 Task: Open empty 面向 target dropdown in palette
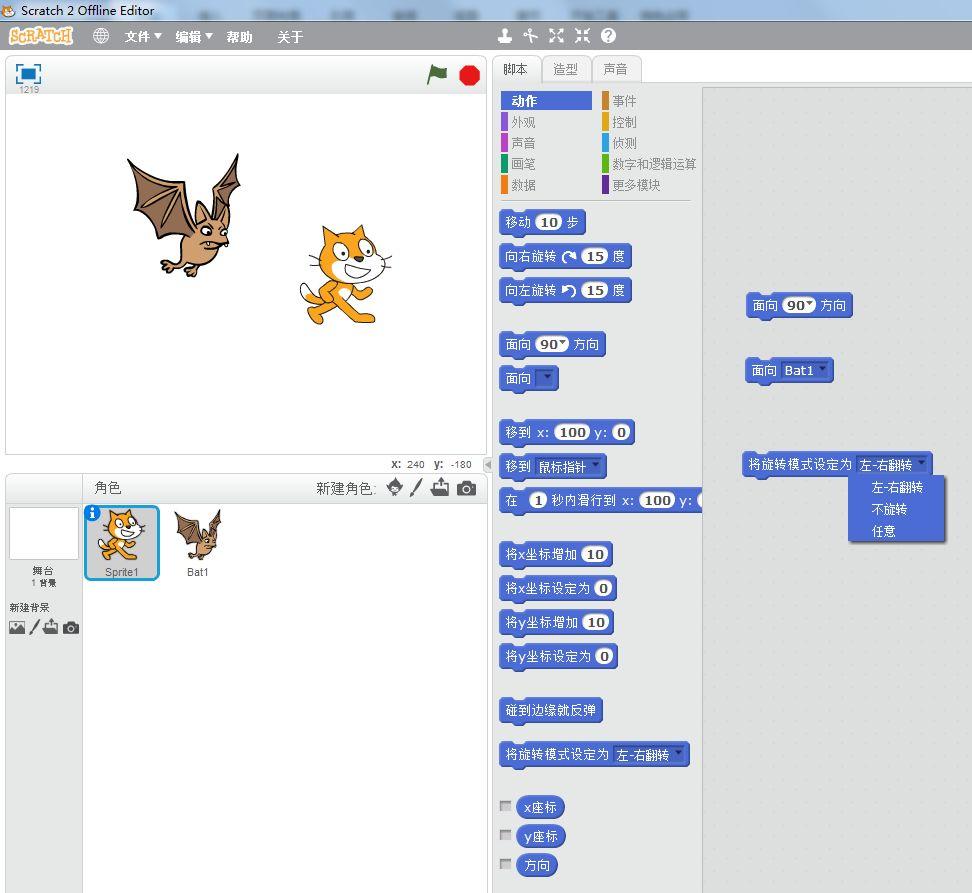[545, 377]
